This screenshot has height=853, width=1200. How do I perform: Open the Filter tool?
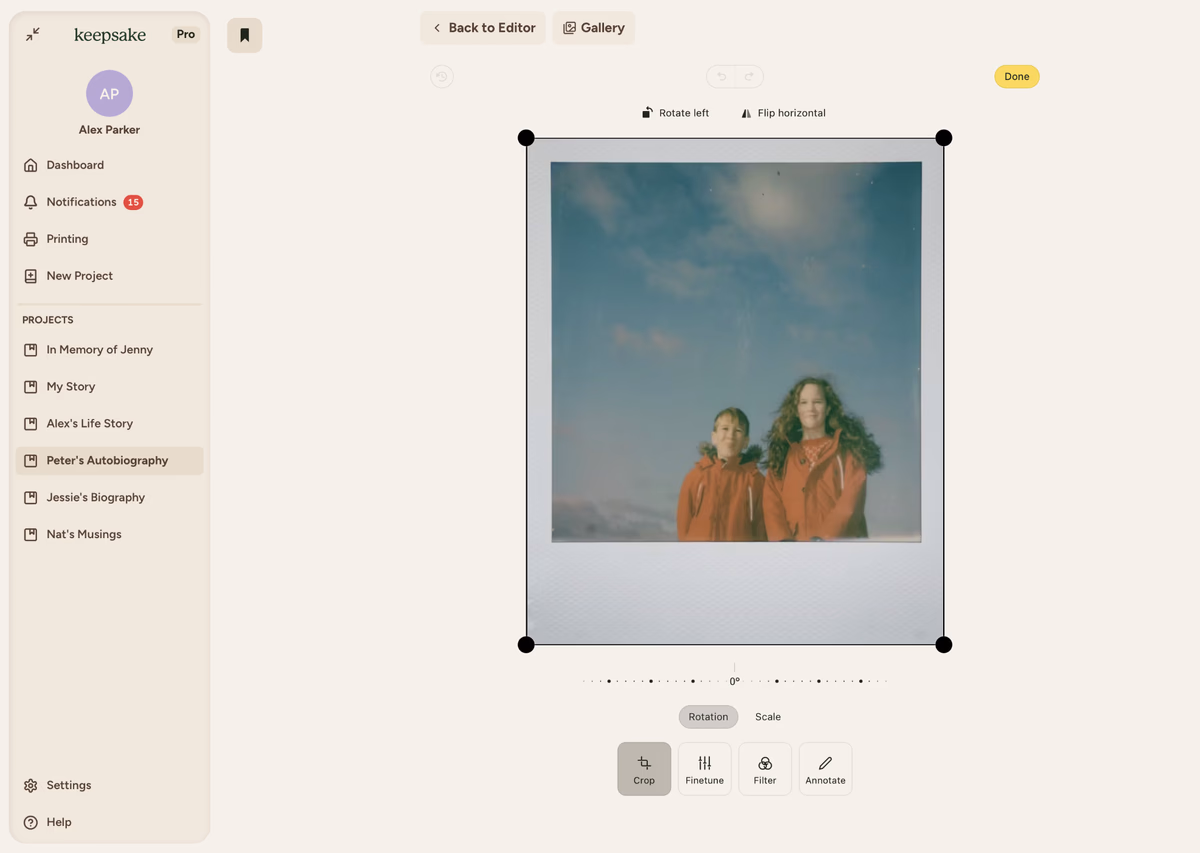(x=765, y=768)
